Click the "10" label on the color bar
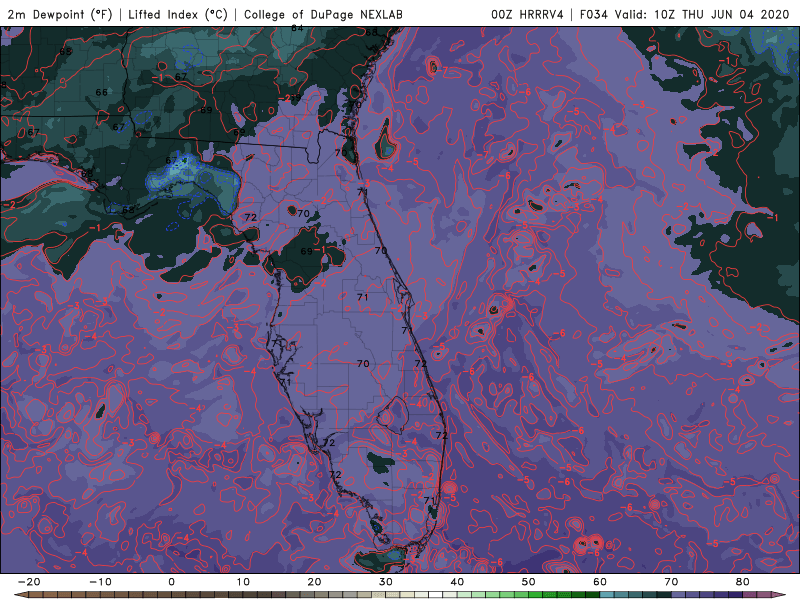This screenshot has width=800, height=600. point(243,582)
